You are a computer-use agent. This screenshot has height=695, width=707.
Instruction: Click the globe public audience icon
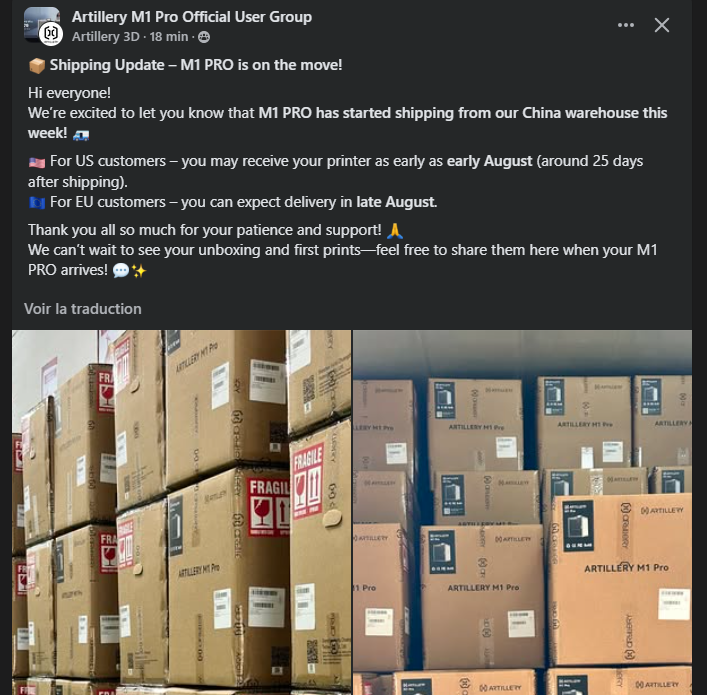pyautogui.click(x=204, y=37)
